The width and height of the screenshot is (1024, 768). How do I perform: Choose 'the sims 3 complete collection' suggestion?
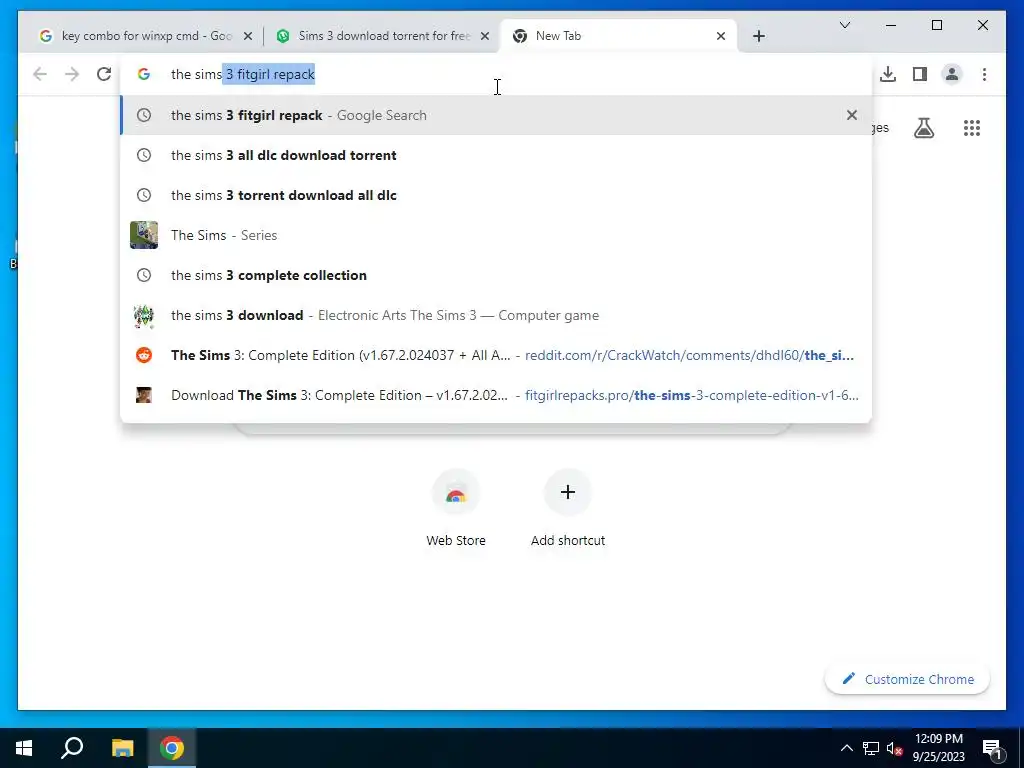tap(496, 275)
